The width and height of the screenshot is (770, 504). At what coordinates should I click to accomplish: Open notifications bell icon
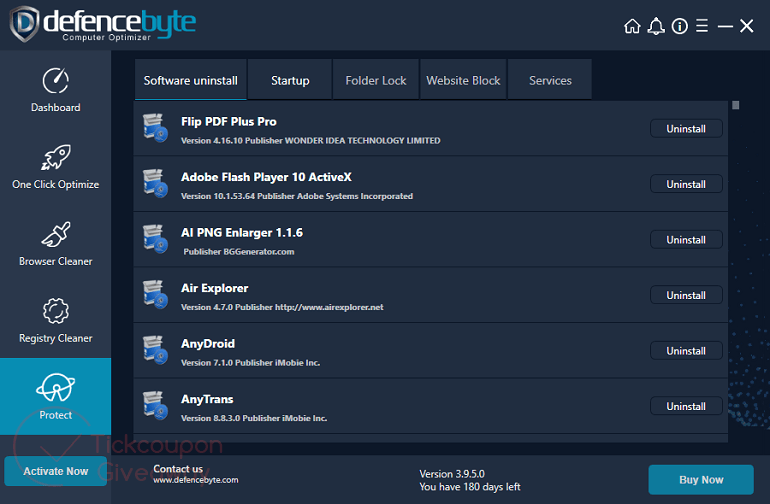656,26
